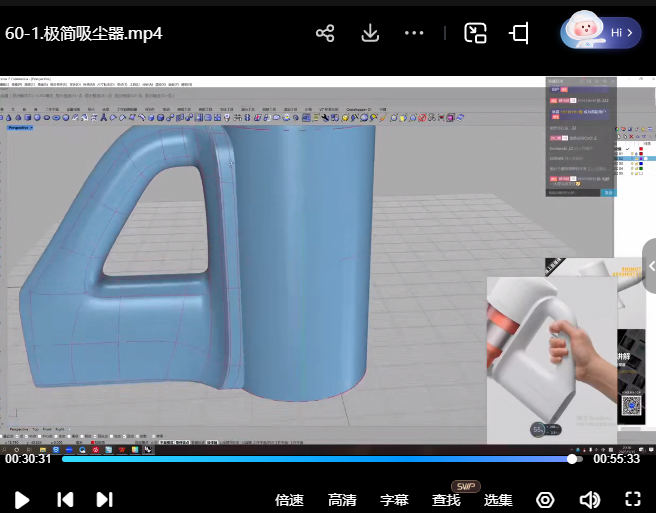Click the share icon in top bar
The image size is (656, 513).
(325, 33)
